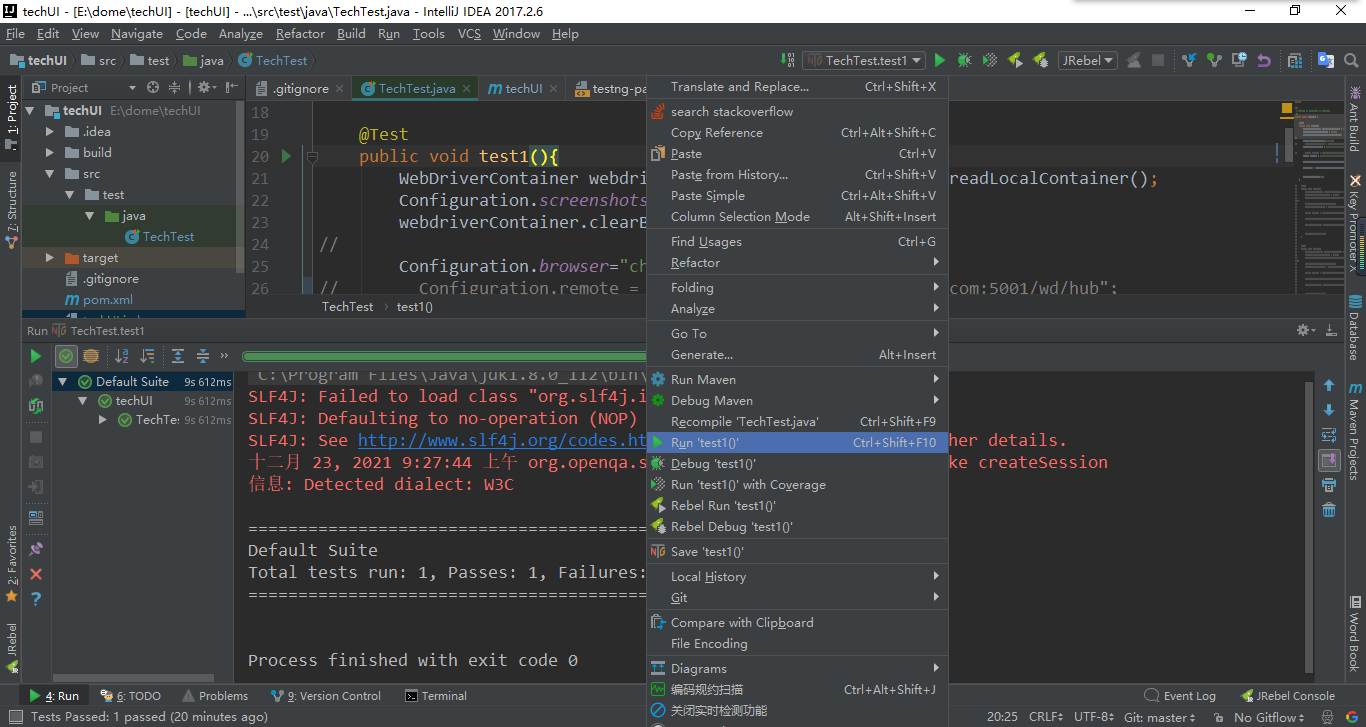
Task: Run TechTest.test1 with the toolbar green arrow
Action: pyautogui.click(x=939, y=60)
